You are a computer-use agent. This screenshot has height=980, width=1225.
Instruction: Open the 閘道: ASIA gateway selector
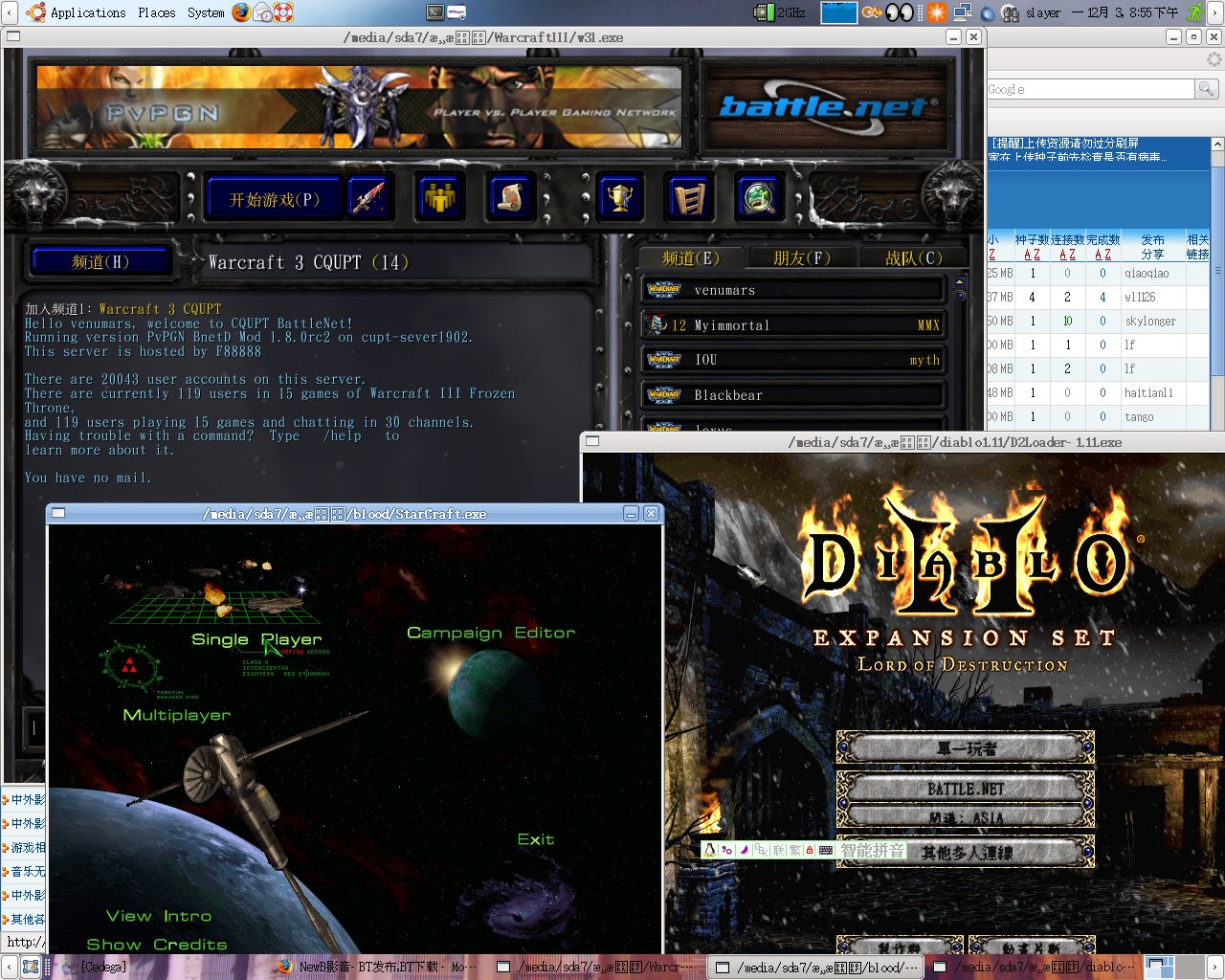pyautogui.click(x=966, y=817)
